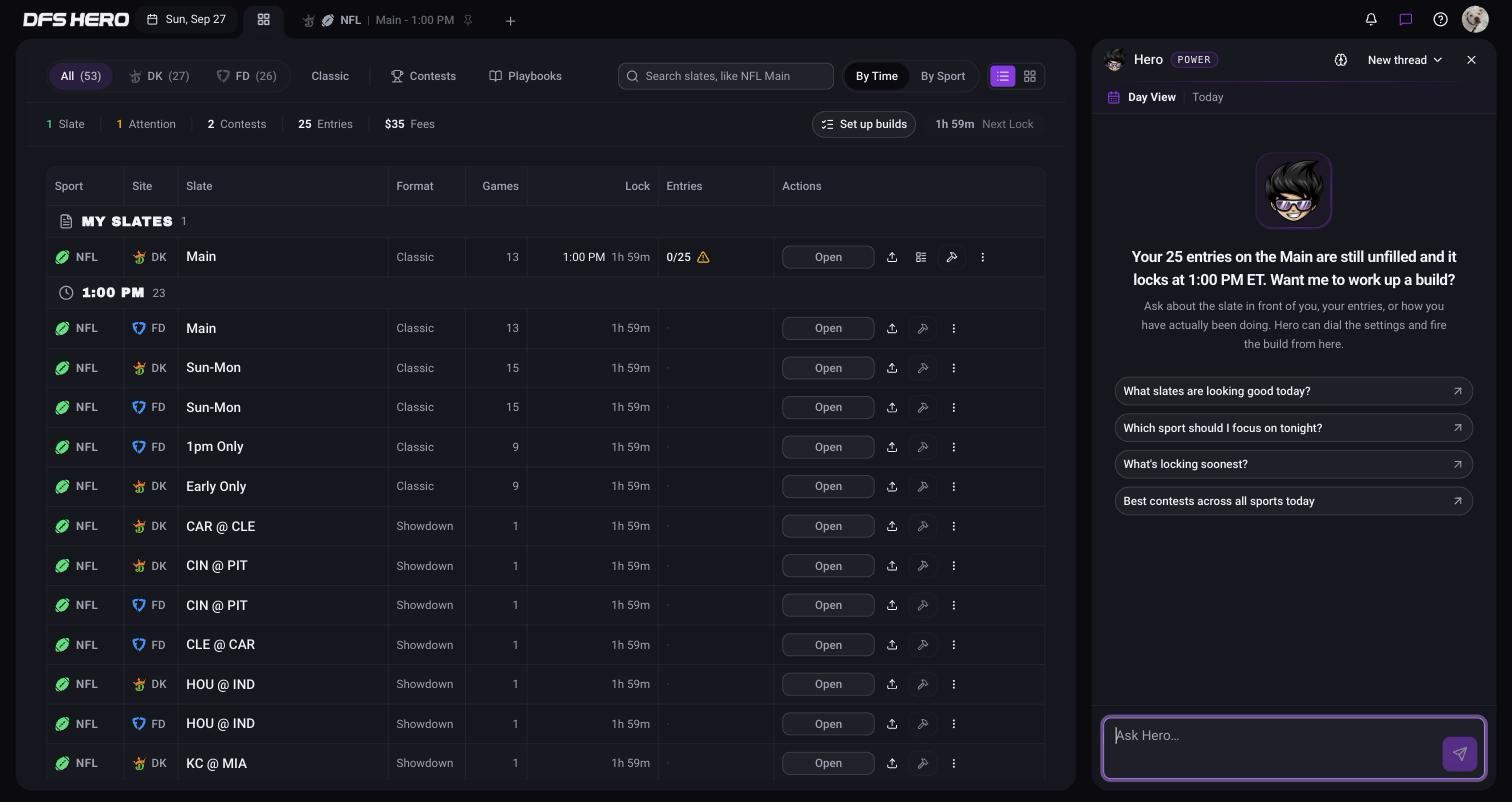Ask "What slates are looking good today?"
The width and height of the screenshot is (1512, 802).
click(x=1294, y=391)
